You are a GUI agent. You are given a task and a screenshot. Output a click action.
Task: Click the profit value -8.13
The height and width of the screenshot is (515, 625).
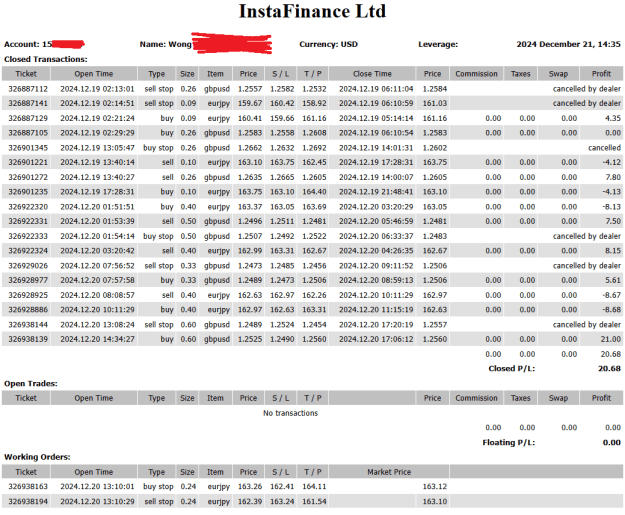pyautogui.click(x=611, y=207)
